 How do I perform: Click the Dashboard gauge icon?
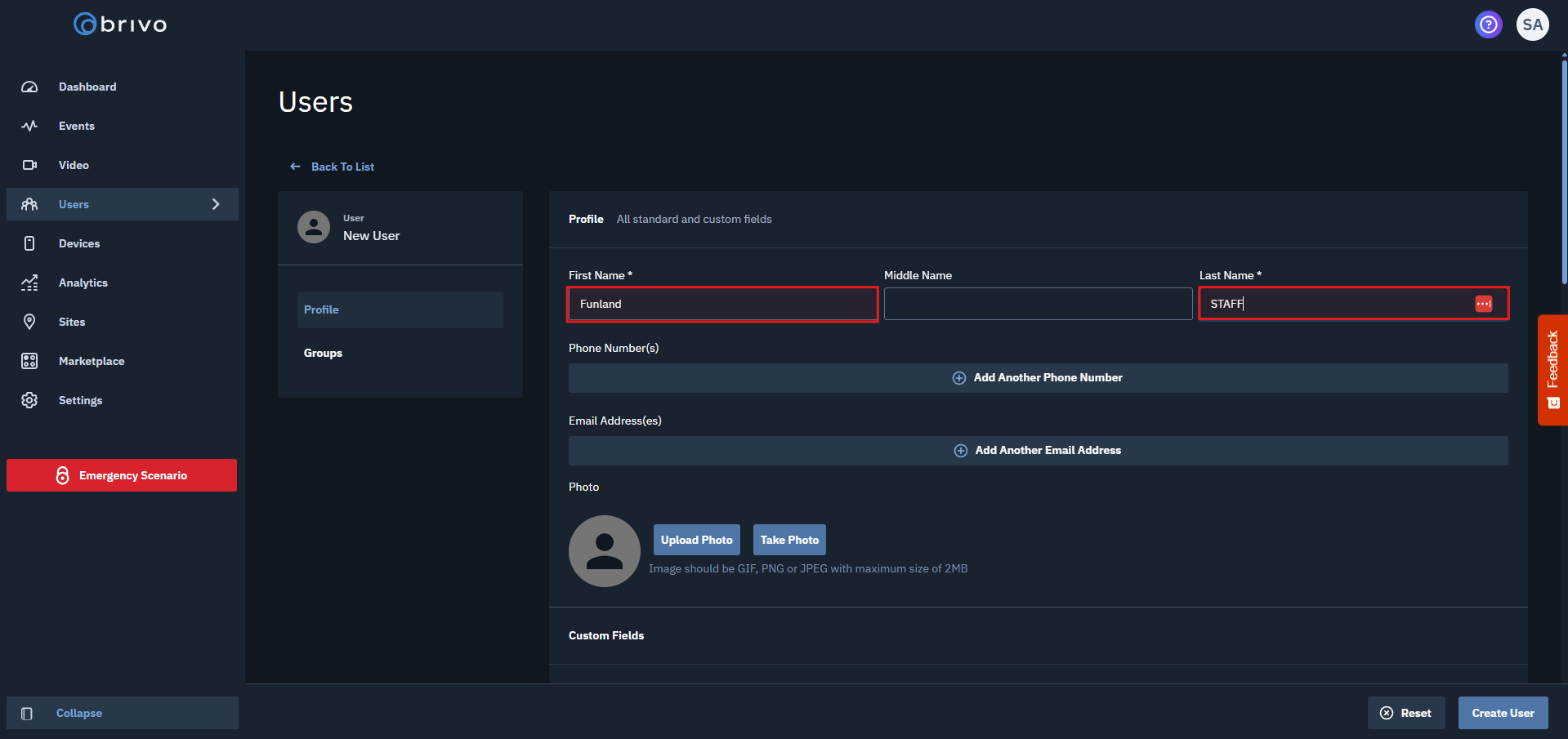tap(29, 87)
